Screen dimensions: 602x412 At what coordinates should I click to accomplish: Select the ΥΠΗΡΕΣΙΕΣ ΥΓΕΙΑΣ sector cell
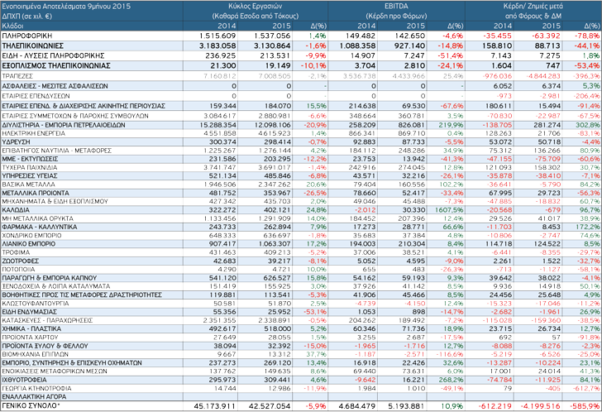28,174
